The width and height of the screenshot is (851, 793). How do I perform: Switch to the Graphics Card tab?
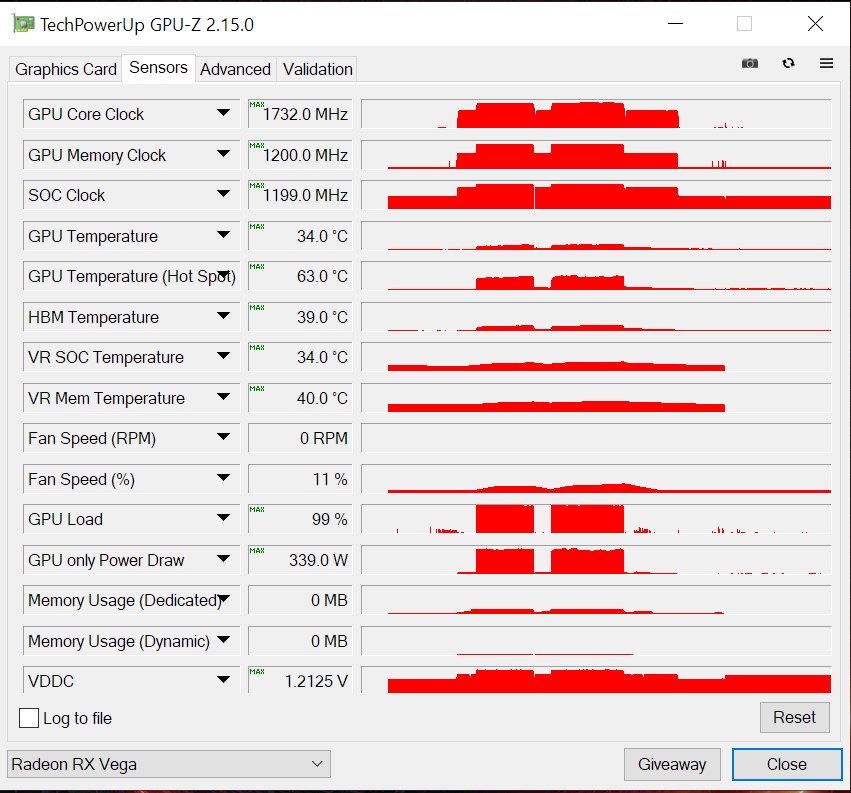click(66, 69)
